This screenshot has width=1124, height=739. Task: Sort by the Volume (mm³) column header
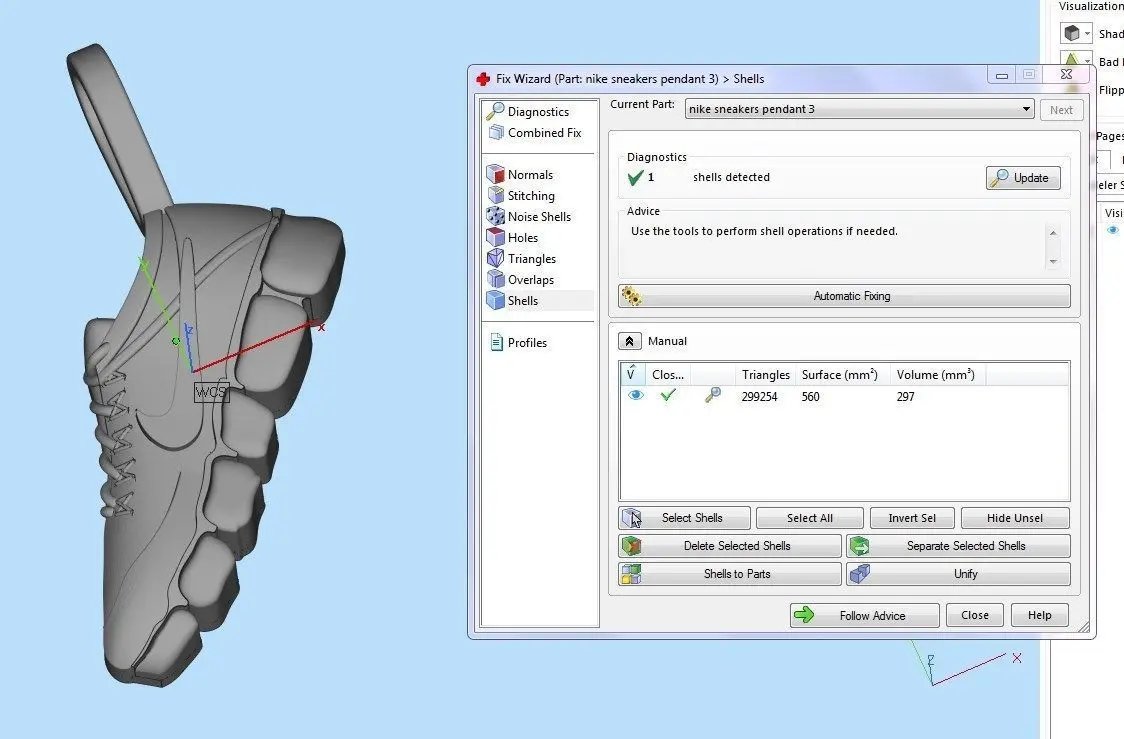click(938, 374)
